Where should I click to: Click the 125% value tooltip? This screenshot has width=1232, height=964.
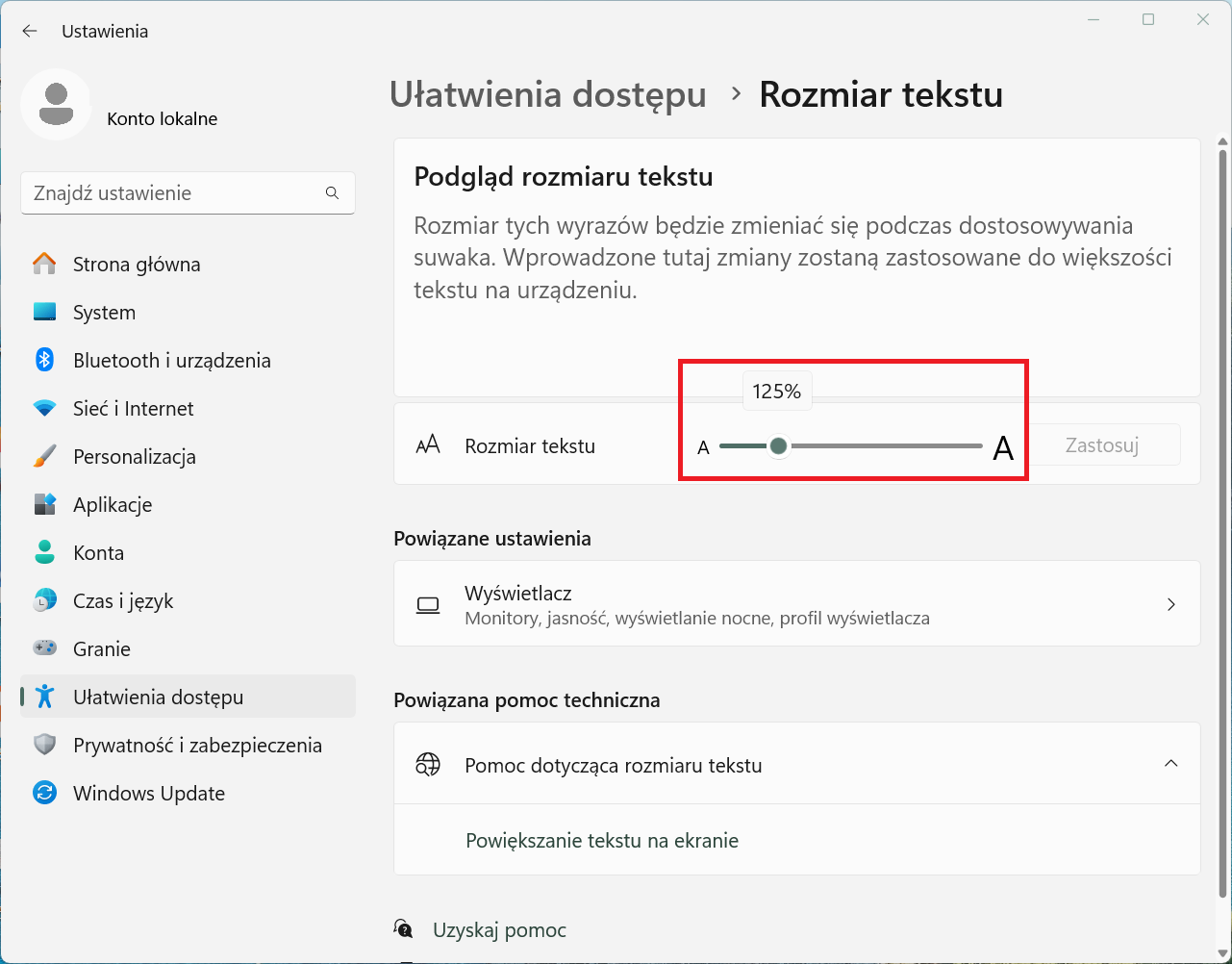(777, 392)
